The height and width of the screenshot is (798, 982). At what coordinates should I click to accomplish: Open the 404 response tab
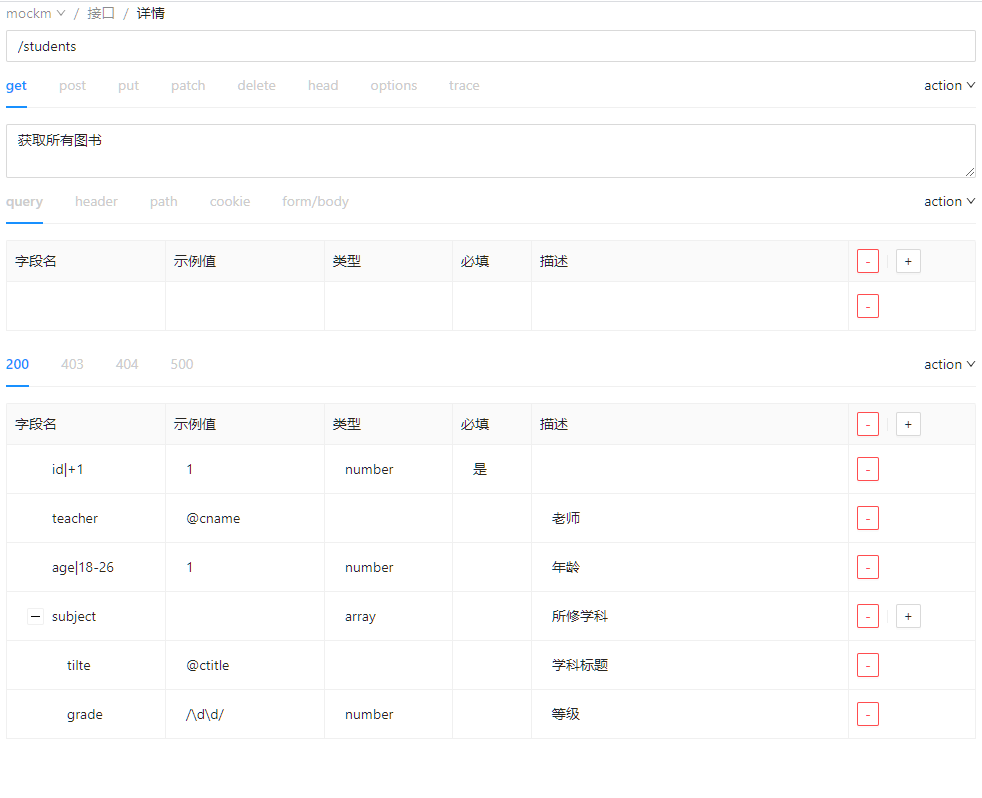point(126,365)
